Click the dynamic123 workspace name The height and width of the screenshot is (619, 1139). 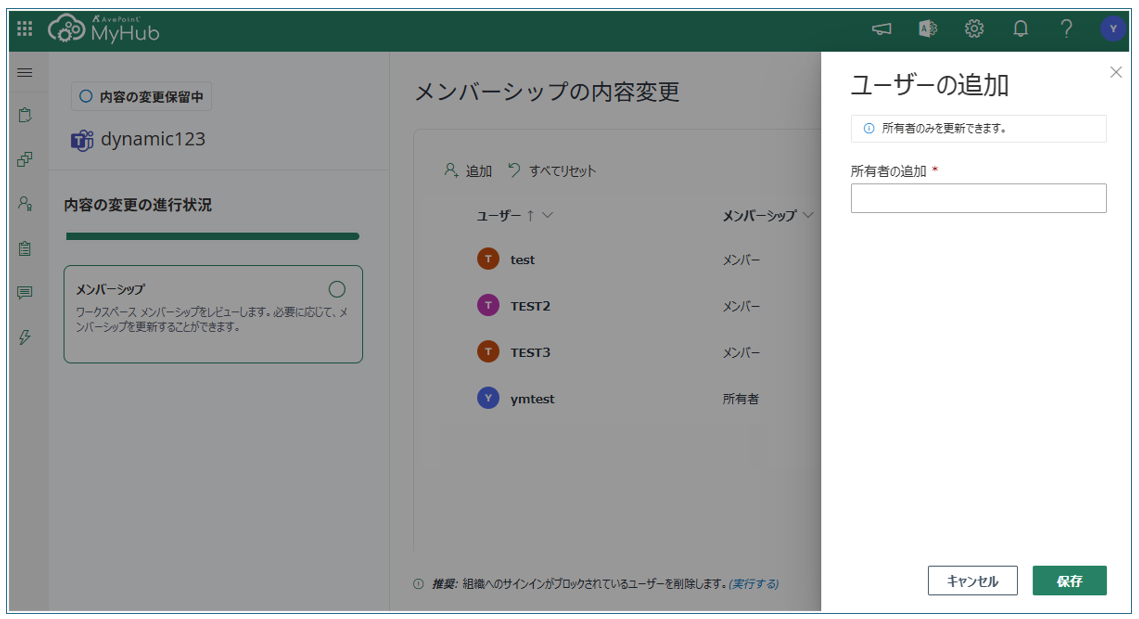[153, 139]
